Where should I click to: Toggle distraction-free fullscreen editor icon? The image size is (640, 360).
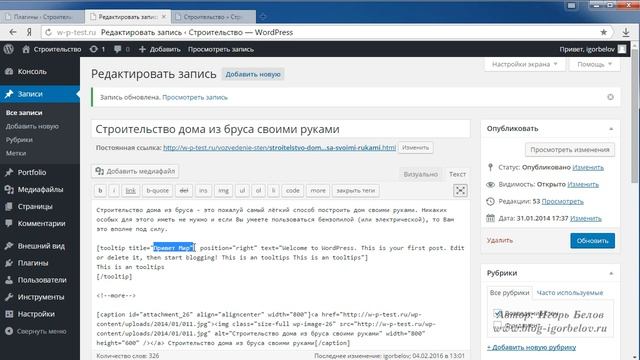coord(460,191)
